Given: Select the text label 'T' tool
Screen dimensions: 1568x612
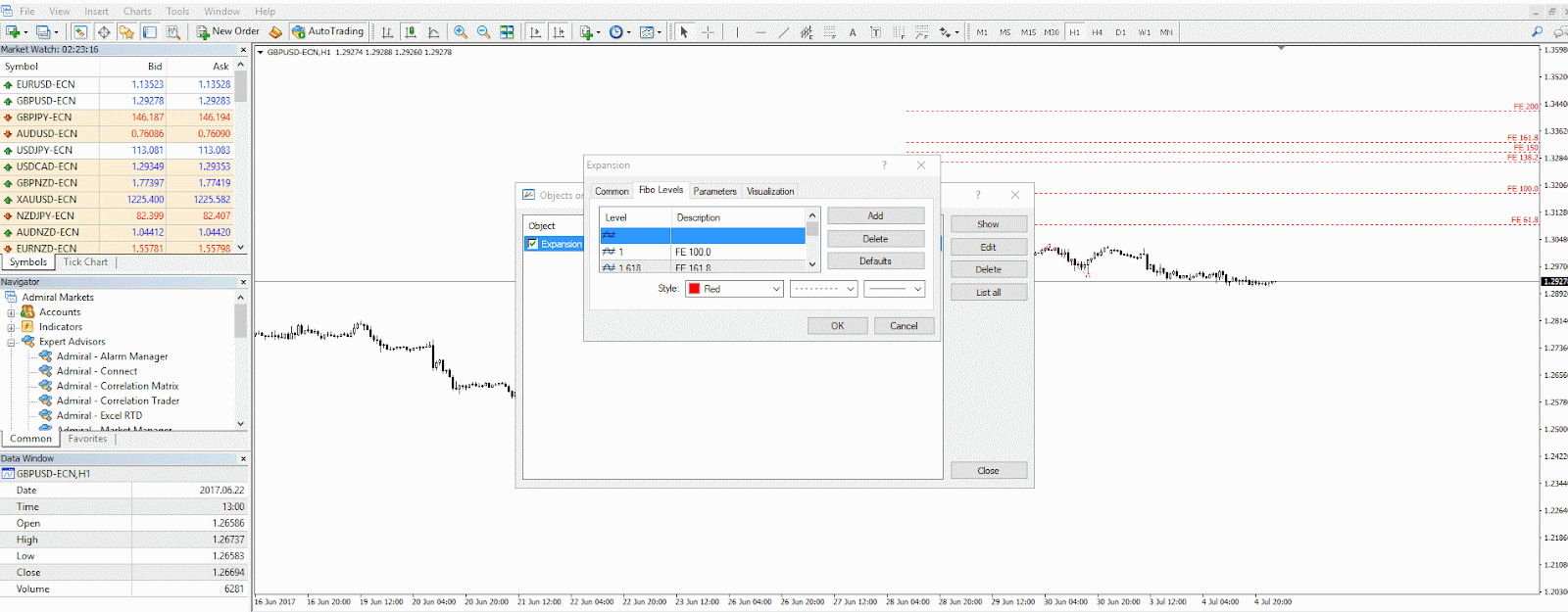Looking at the screenshot, I should click(876, 32).
